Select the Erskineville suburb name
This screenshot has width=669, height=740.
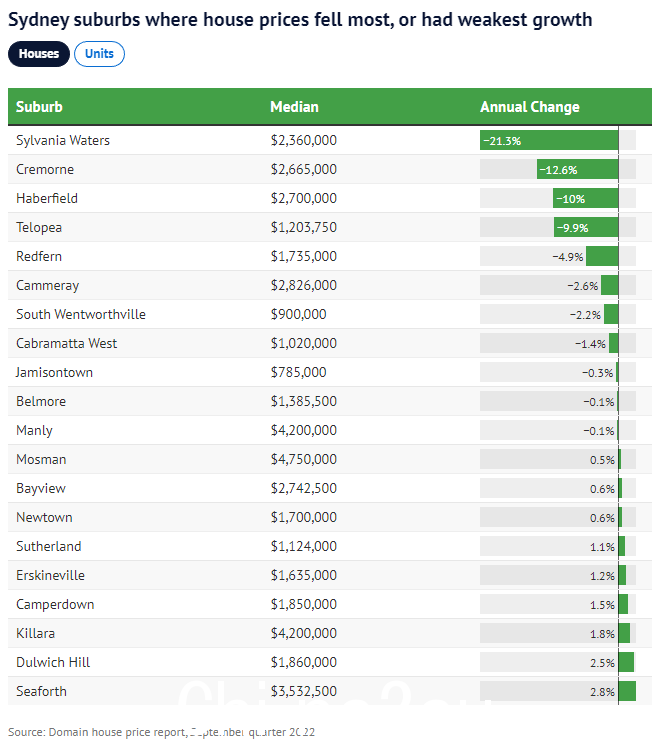[50, 575]
